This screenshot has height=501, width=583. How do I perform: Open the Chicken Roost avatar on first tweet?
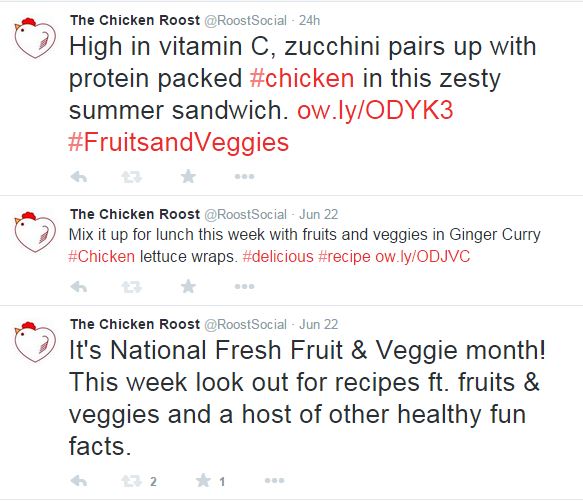tap(35, 38)
